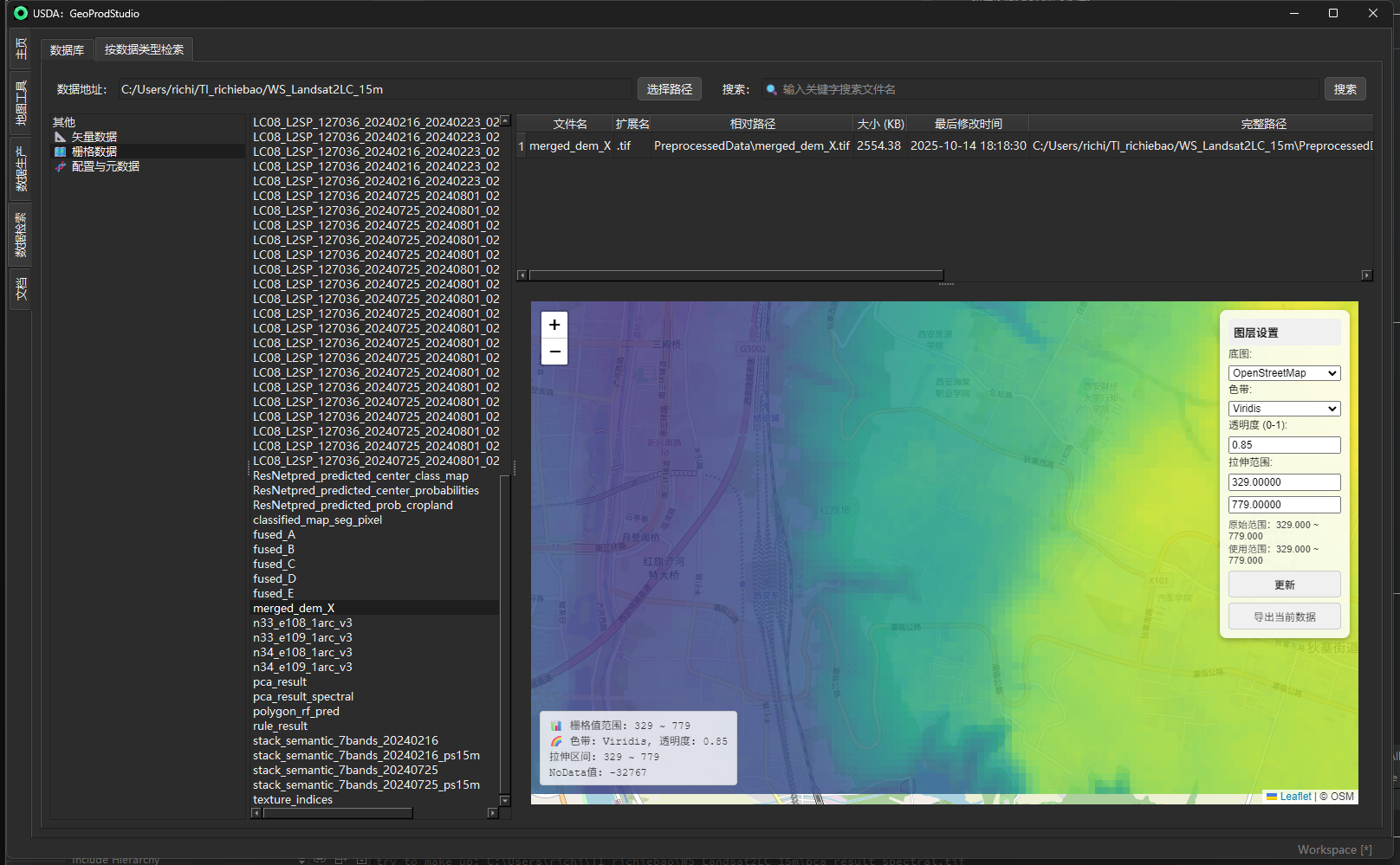The width and height of the screenshot is (1400, 865).
Task: Click the 选择路径 button
Action: click(669, 89)
